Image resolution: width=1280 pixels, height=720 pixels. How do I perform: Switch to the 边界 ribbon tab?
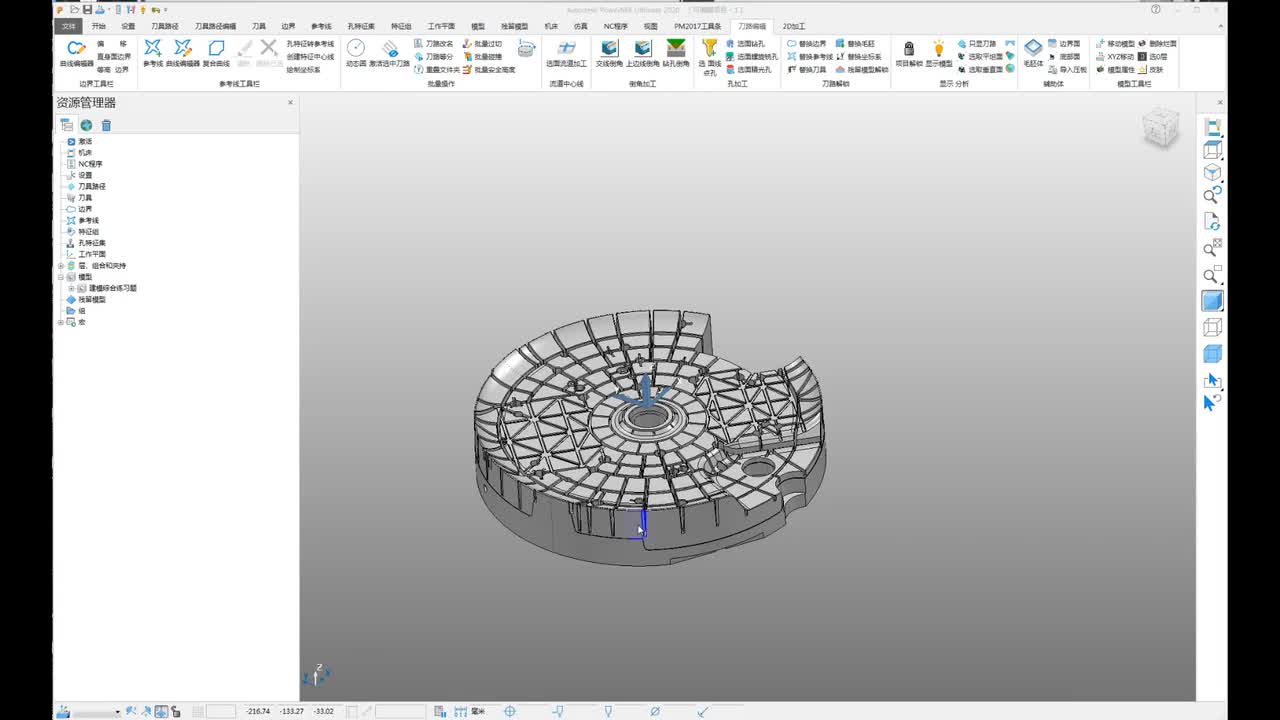point(288,26)
